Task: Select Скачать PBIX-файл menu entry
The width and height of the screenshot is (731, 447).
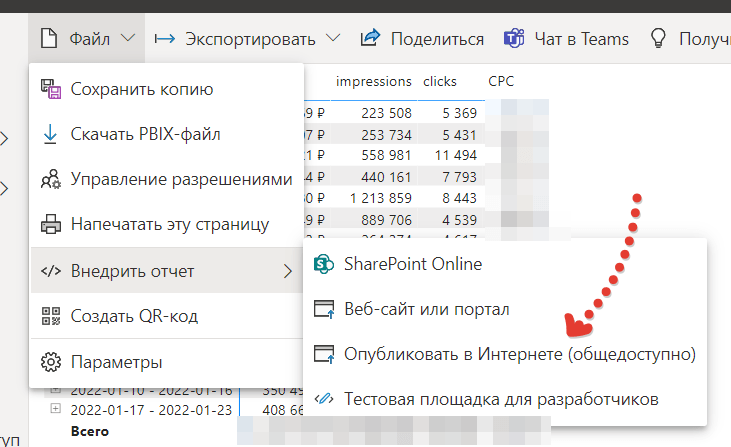Action: click(145, 134)
